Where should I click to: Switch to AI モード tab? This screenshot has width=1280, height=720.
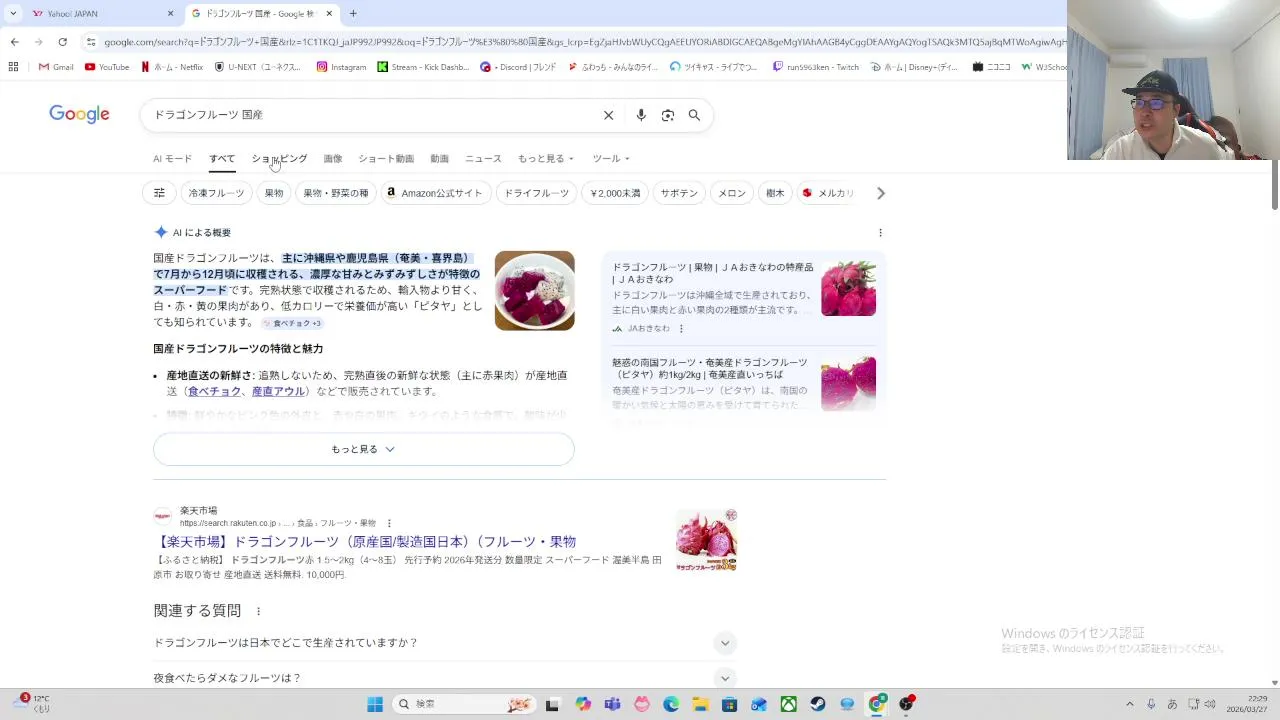(172, 159)
